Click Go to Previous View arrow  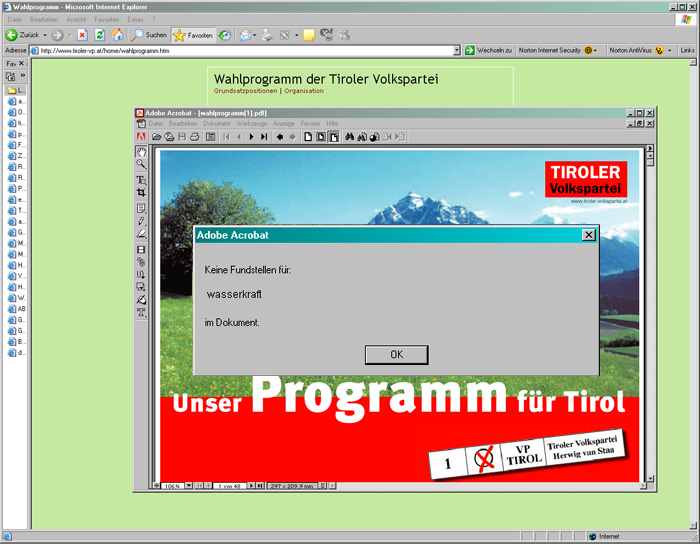pyautogui.click(x=280, y=137)
